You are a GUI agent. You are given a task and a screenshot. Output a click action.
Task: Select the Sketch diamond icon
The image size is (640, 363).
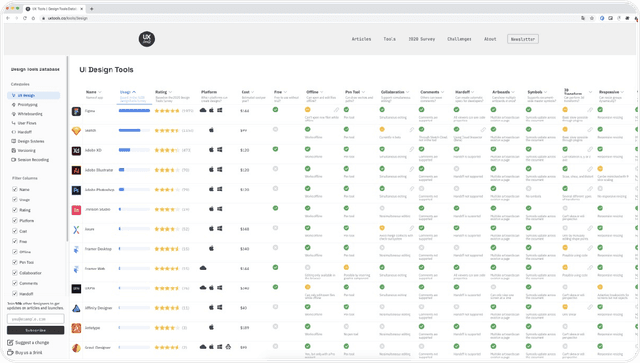pyautogui.click(x=76, y=131)
